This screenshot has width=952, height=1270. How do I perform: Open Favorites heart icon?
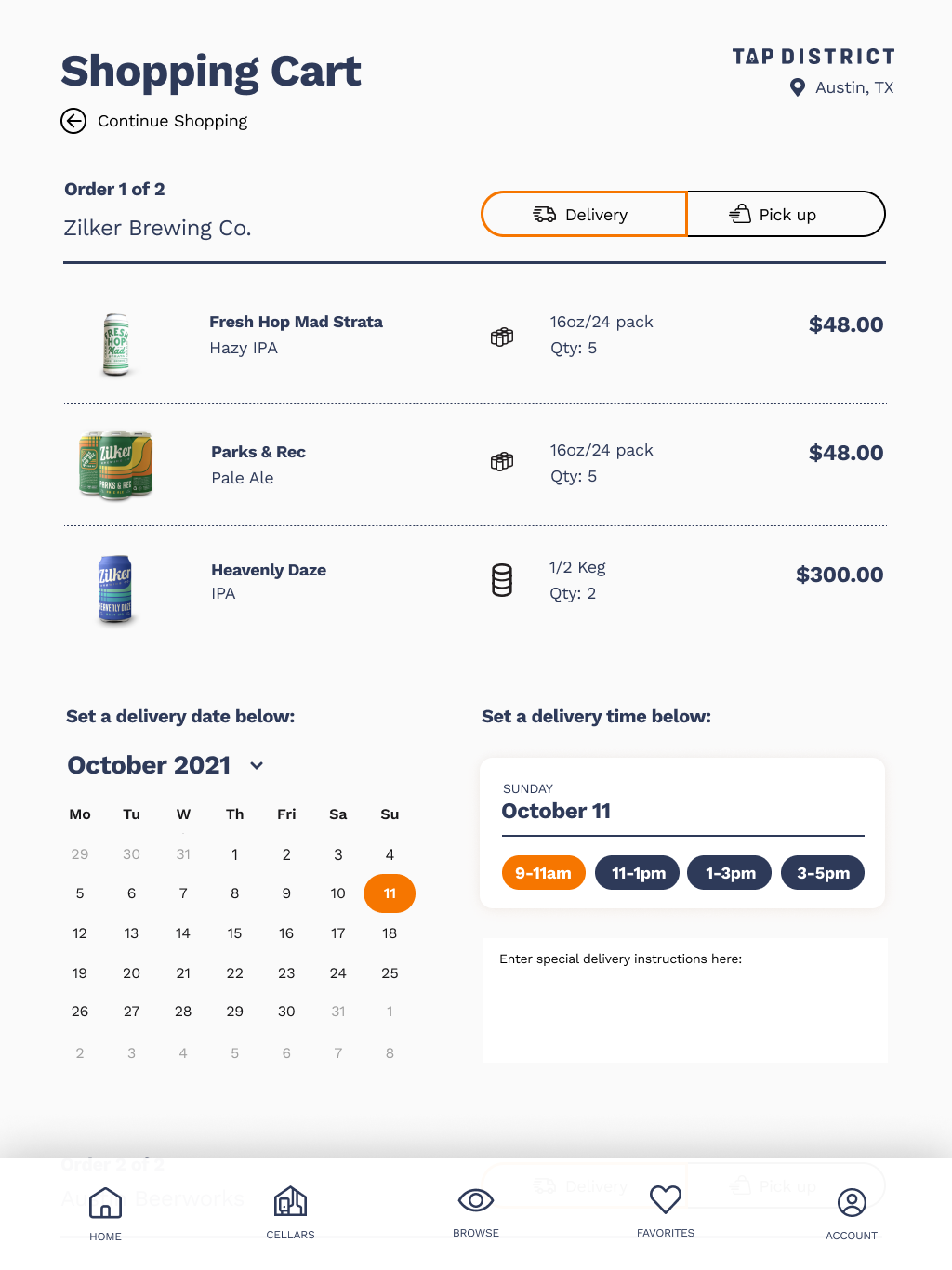666,1200
